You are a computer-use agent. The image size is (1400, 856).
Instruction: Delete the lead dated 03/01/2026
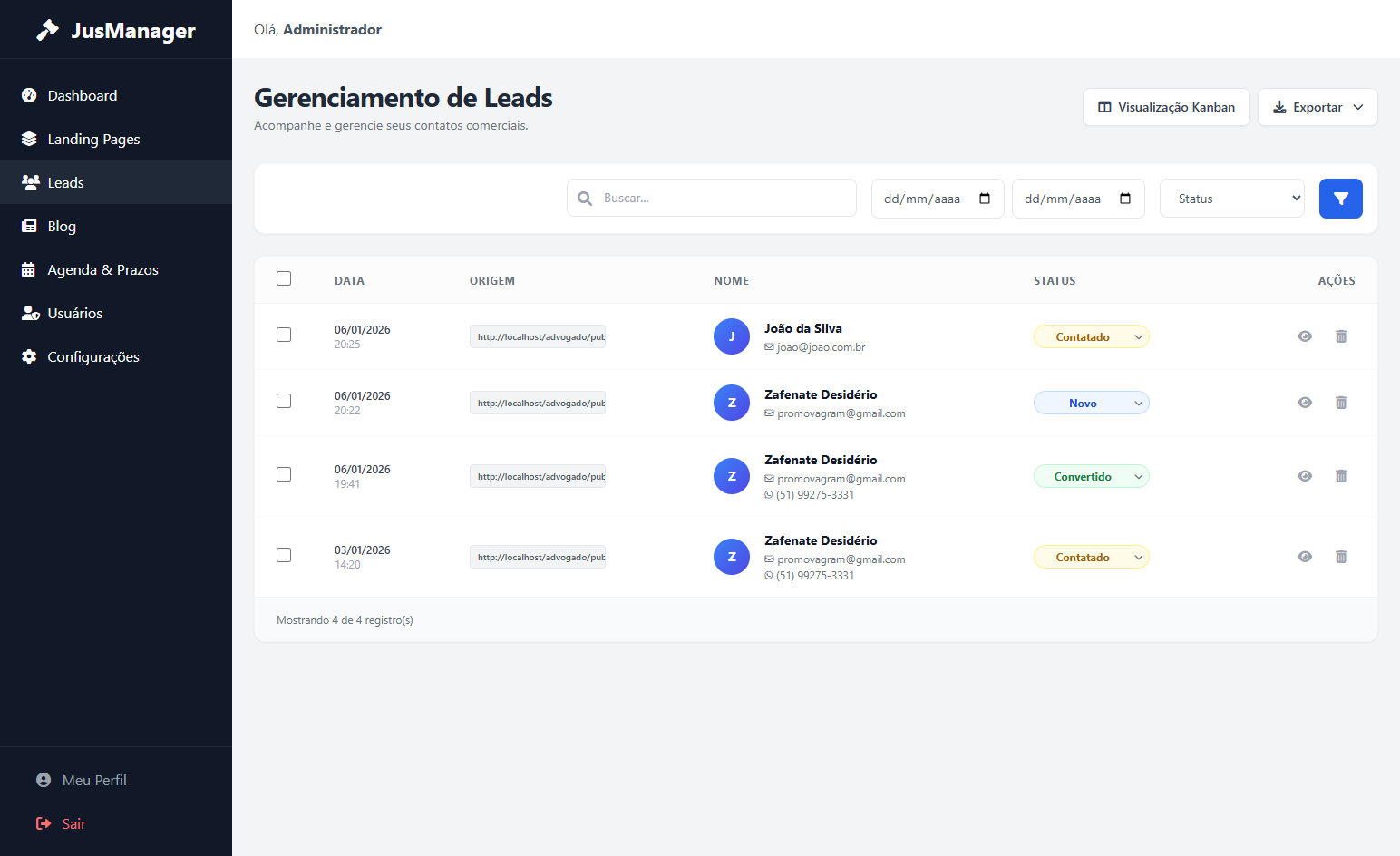(x=1341, y=556)
